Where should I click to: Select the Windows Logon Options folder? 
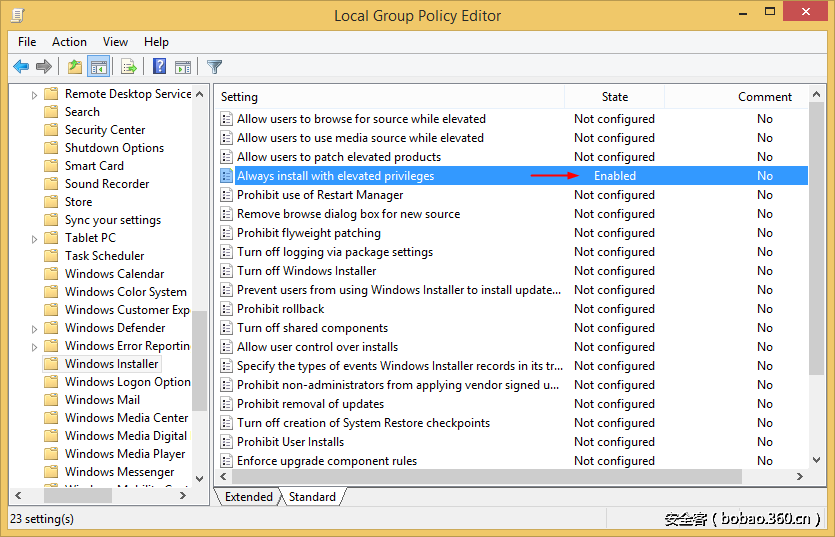[x=127, y=382]
